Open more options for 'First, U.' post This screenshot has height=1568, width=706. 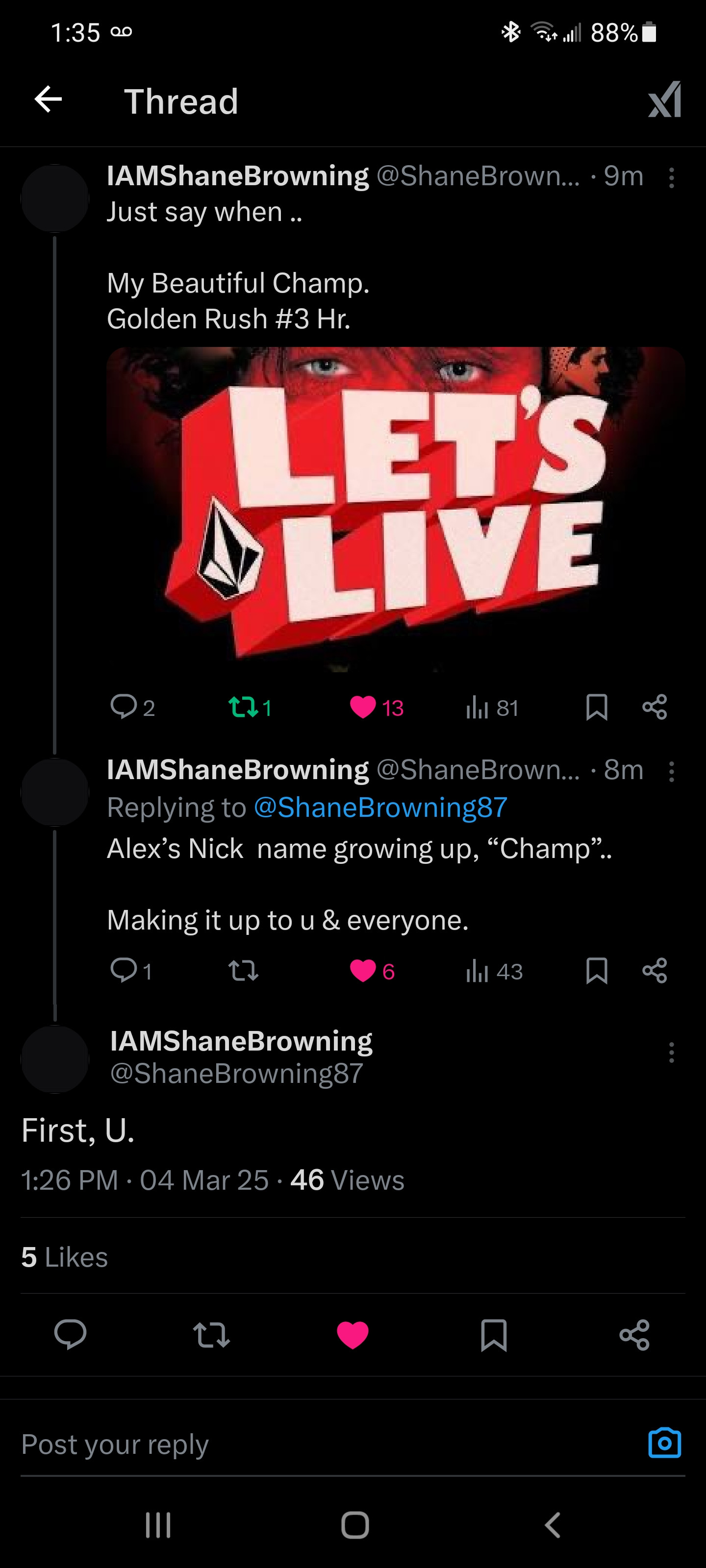click(671, 1053)
